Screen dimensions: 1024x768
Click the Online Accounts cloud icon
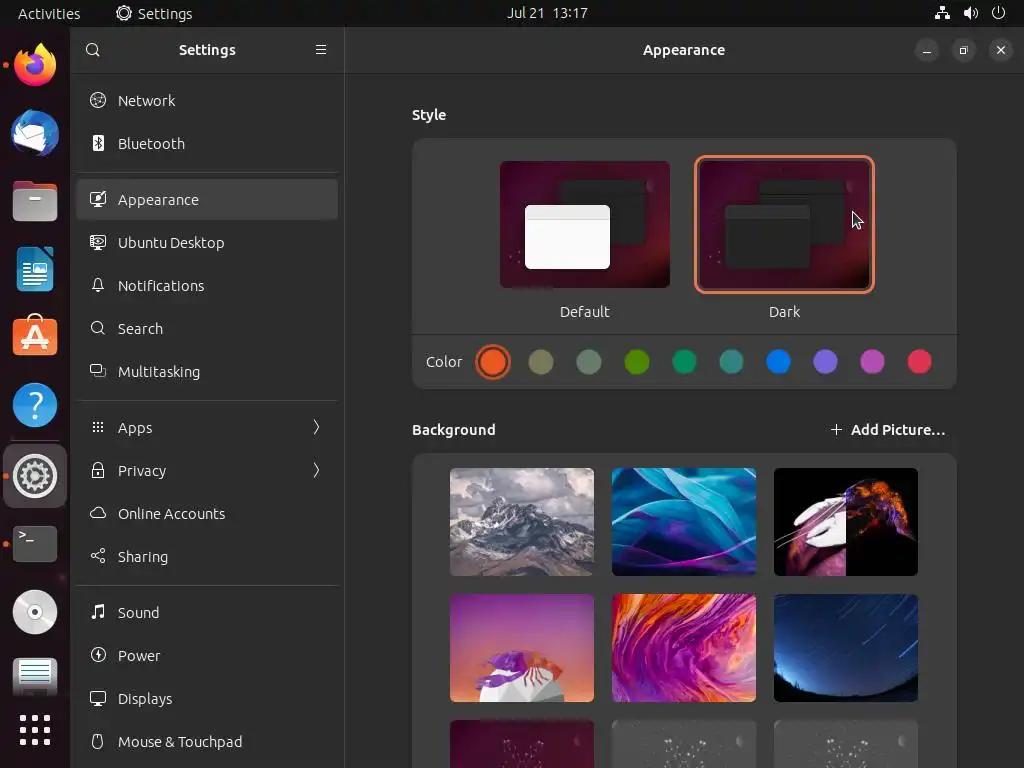click(98, 513)
